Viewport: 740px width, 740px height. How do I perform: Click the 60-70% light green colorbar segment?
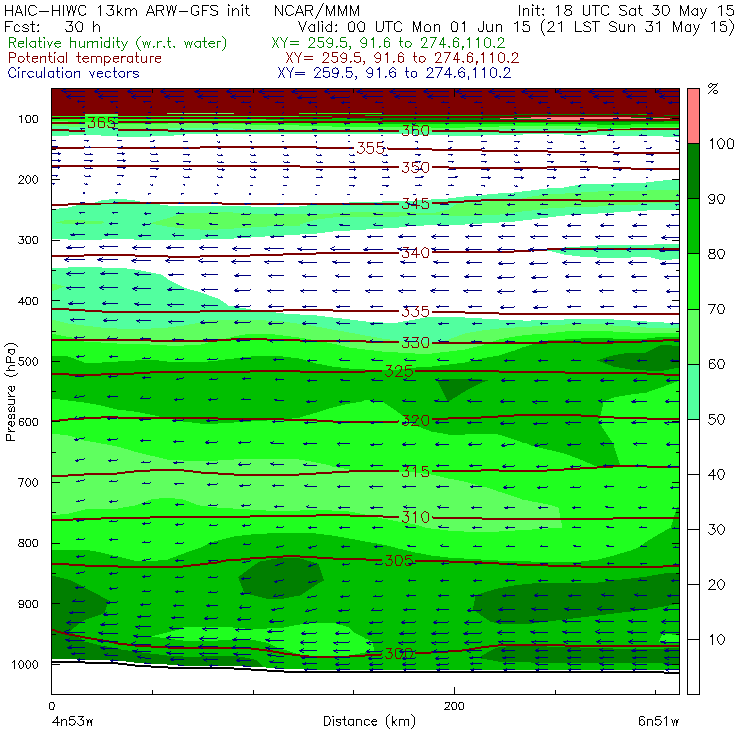pos(693,336)
